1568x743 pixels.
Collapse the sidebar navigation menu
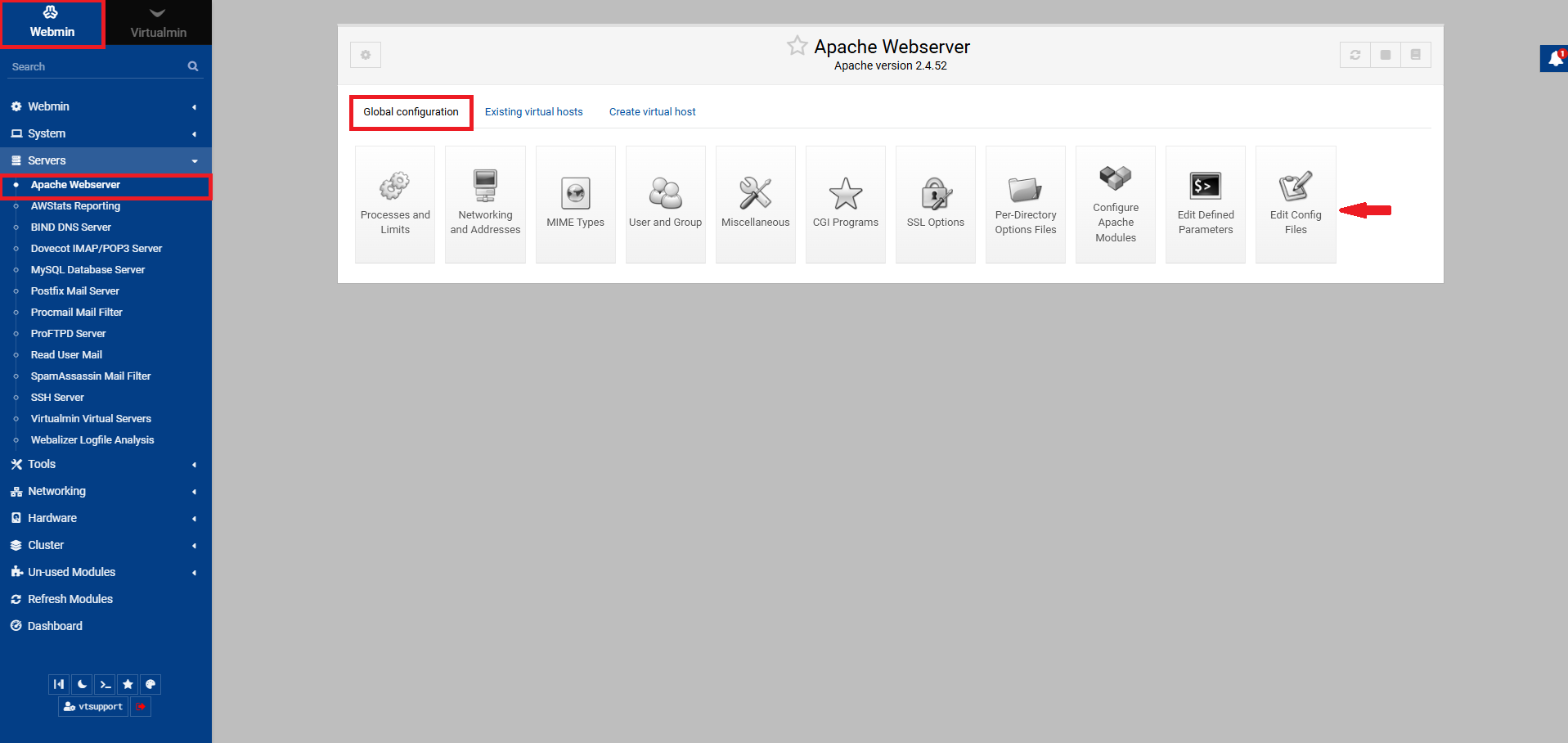click(x=59, y=684)
